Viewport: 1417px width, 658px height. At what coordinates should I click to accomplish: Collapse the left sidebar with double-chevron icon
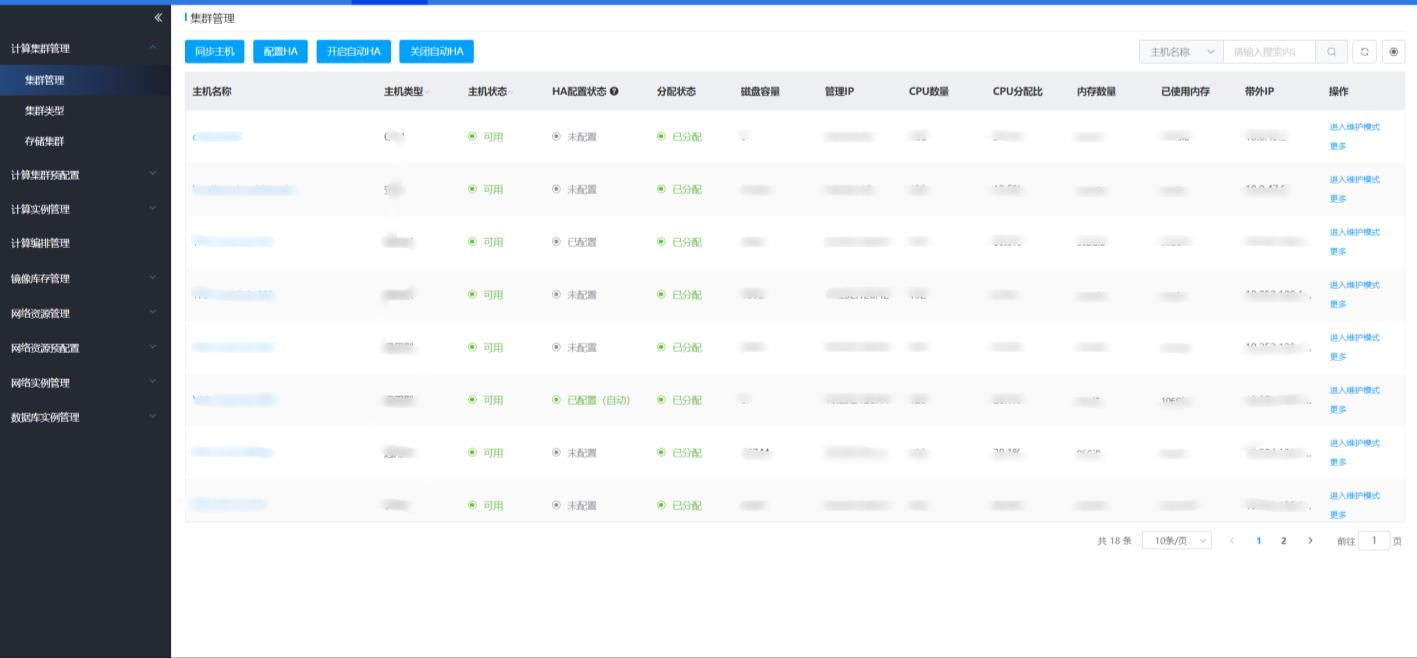pyautogui.click(x=158, y=18)
